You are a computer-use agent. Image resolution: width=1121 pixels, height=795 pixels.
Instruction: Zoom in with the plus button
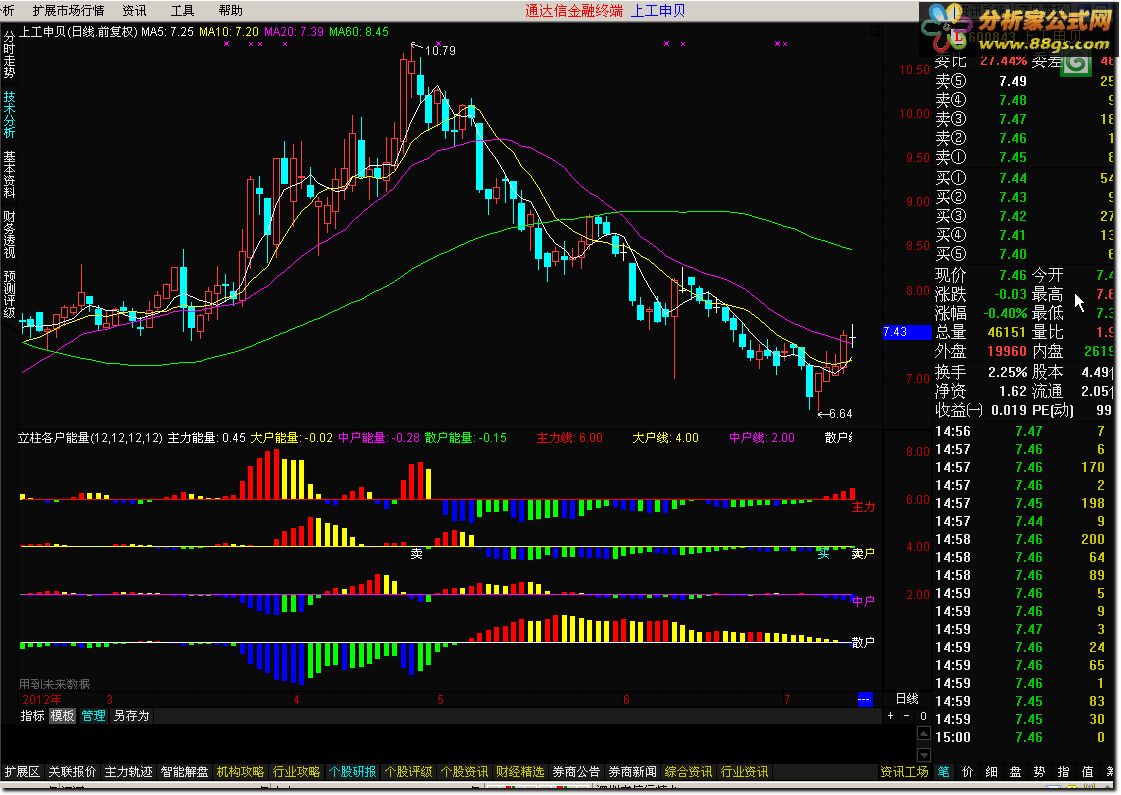[x=890, y=716]
